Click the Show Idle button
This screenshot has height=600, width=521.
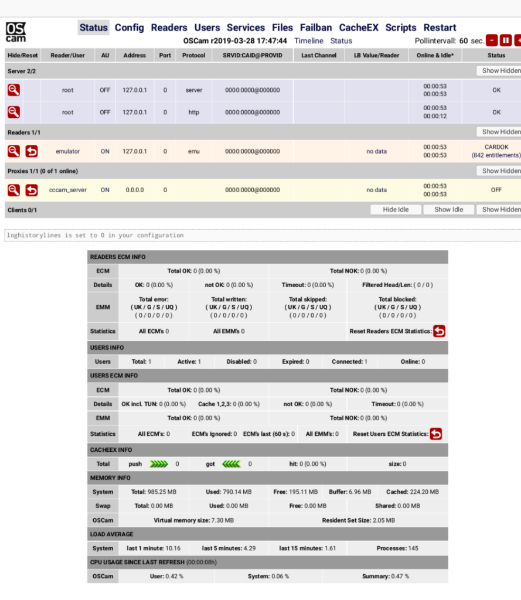tap(449, 209)
